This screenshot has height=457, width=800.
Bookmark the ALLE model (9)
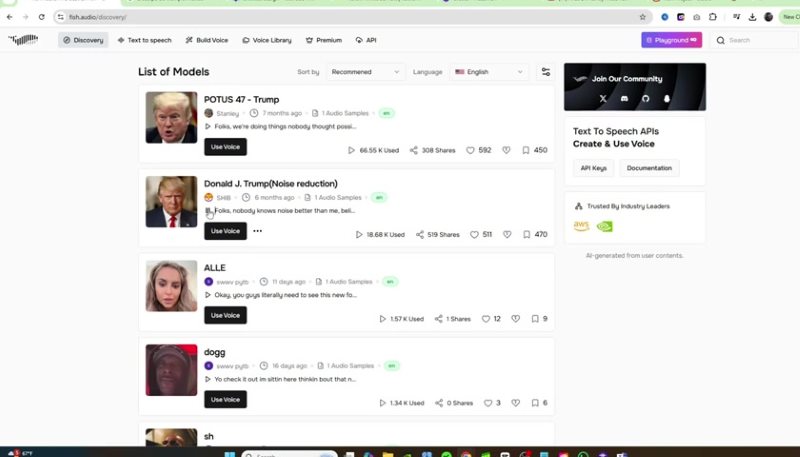point(535,319)
